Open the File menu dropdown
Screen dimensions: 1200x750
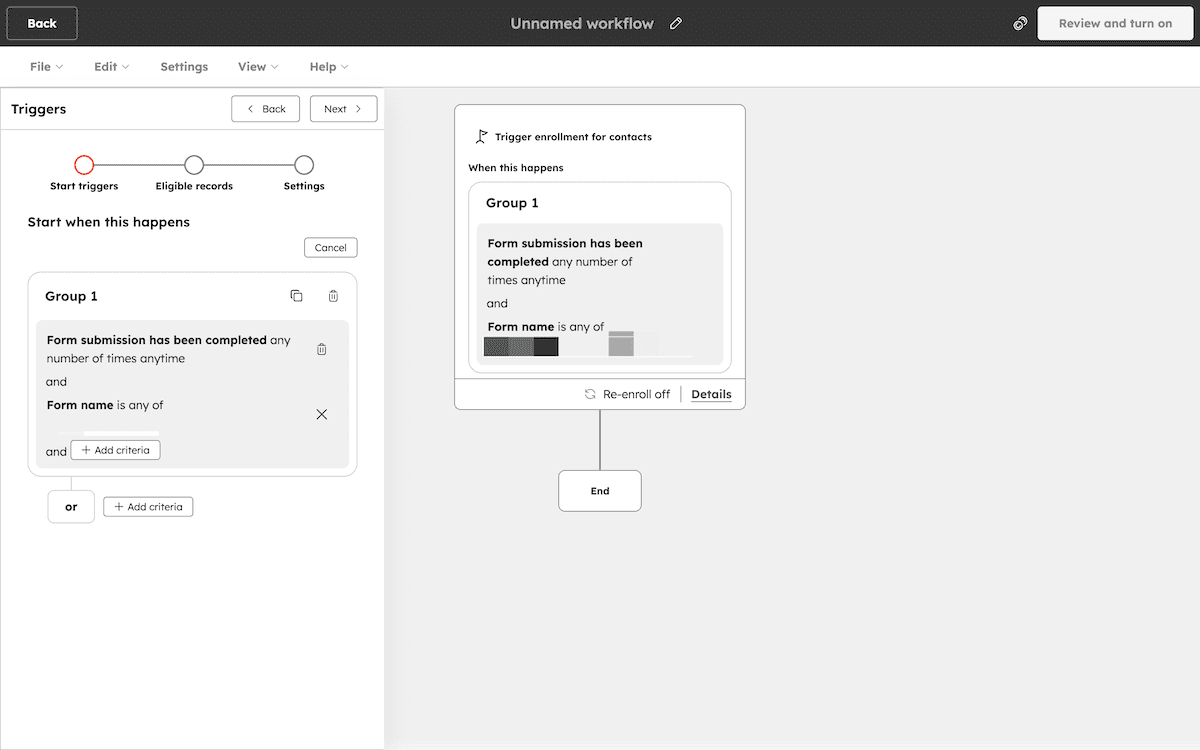tap(45, 66)
